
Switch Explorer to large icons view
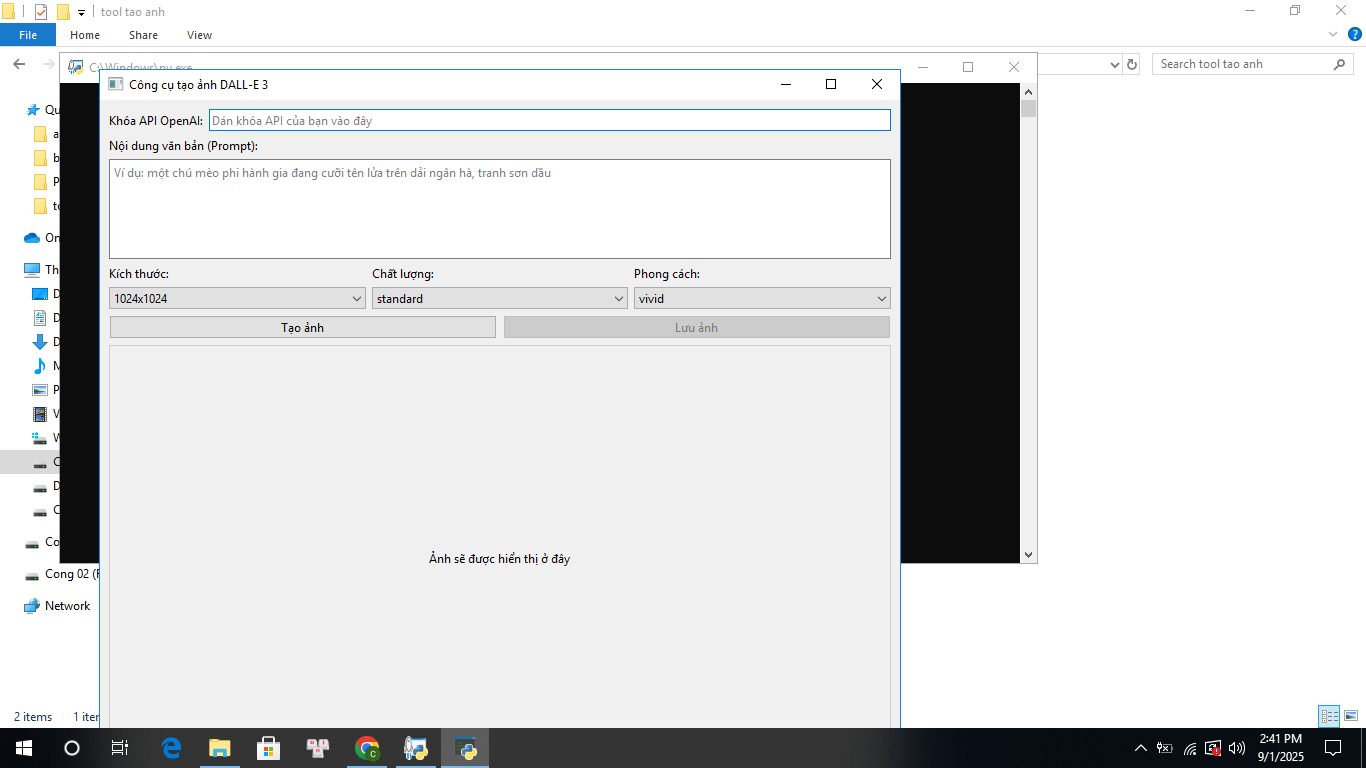pyautogui.click(x=1351, y=716)
